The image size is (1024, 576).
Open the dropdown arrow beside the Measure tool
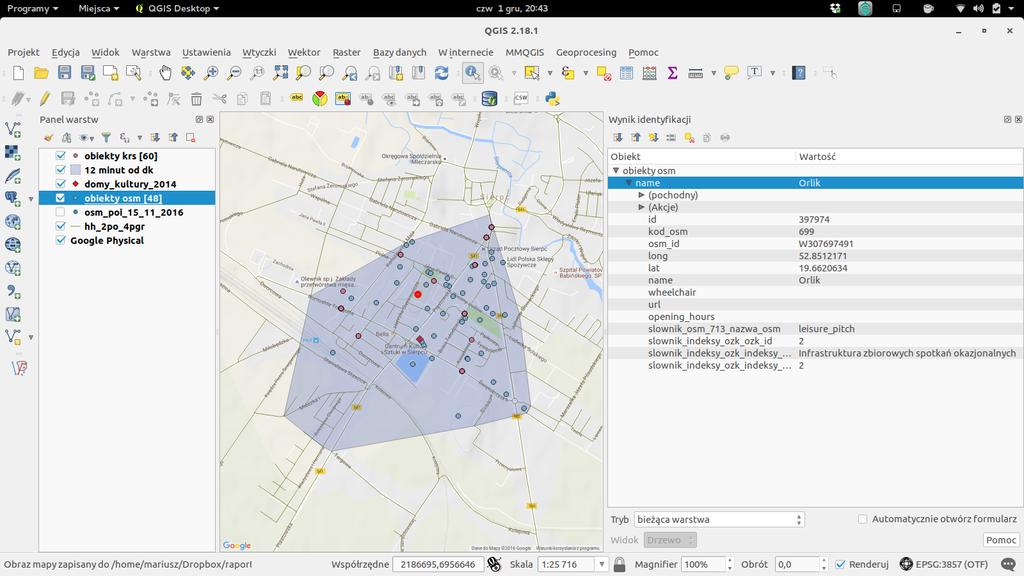tap(713, 73)
